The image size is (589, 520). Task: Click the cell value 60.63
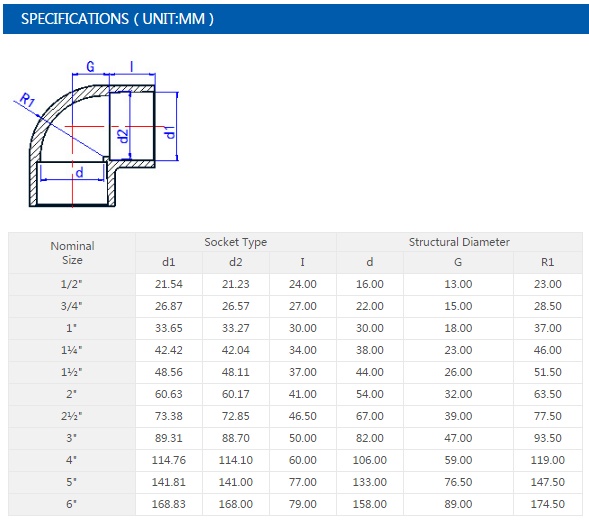[x=169, y=394]
